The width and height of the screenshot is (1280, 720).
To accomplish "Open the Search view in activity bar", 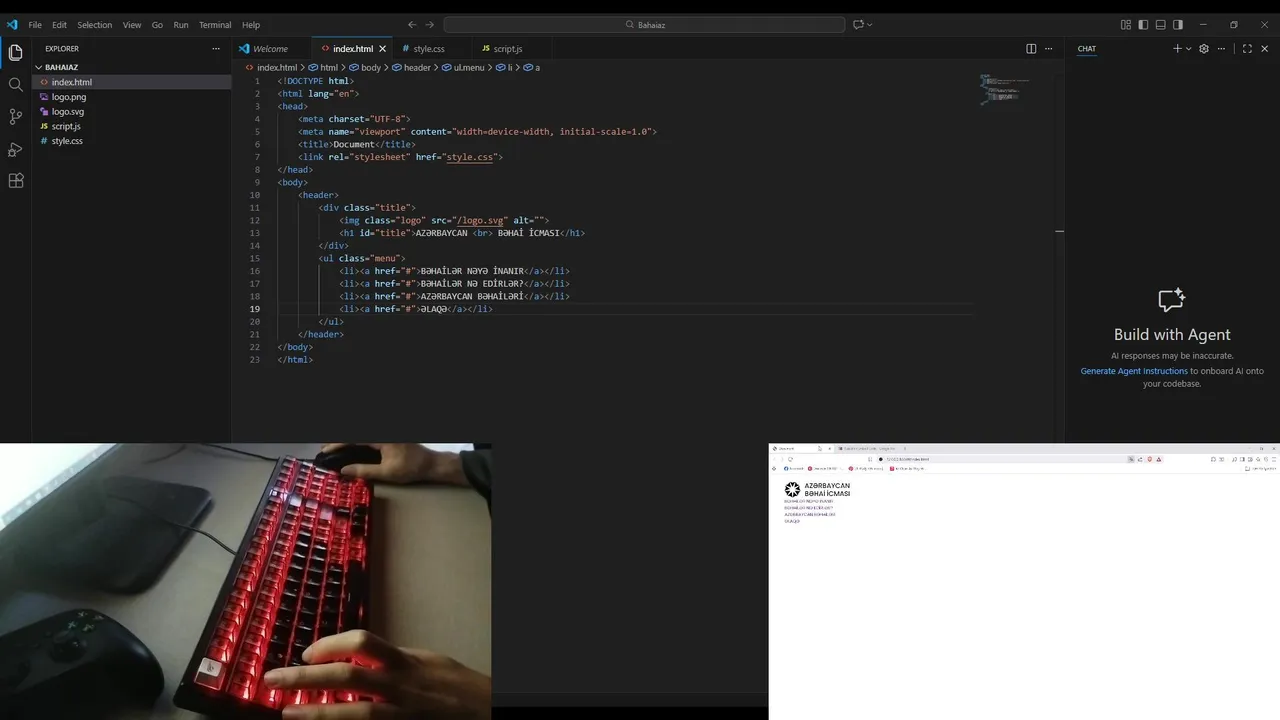I will pyautogui.click(x=15, y=85).
